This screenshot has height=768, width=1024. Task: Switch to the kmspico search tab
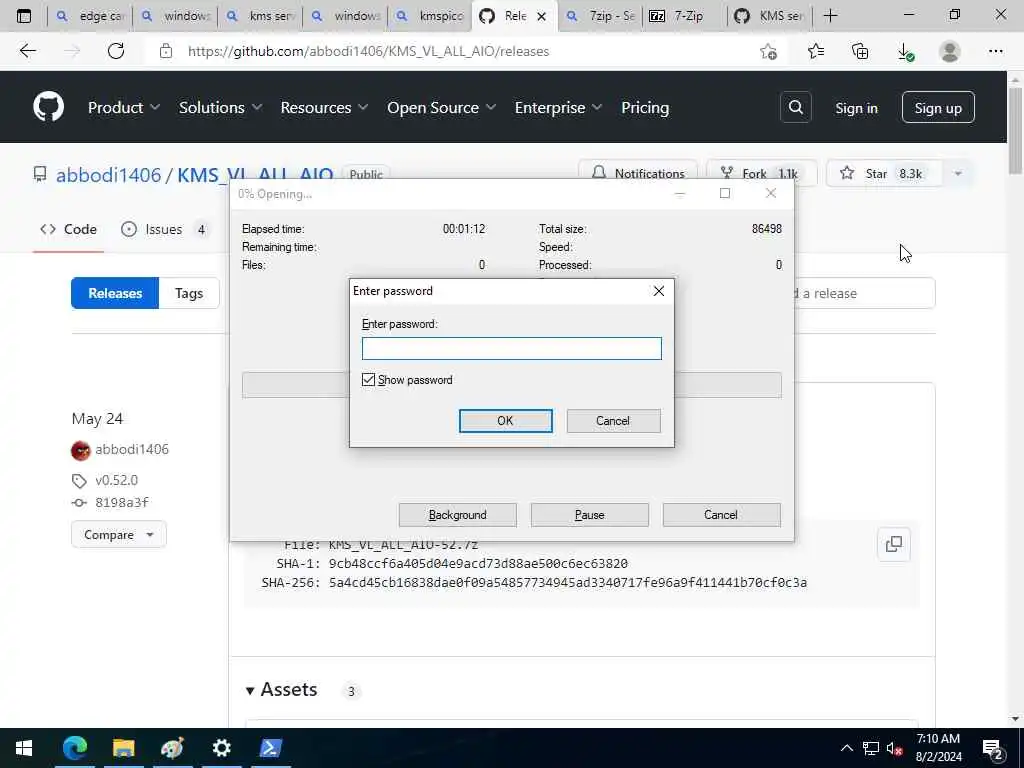coord(429,16)
